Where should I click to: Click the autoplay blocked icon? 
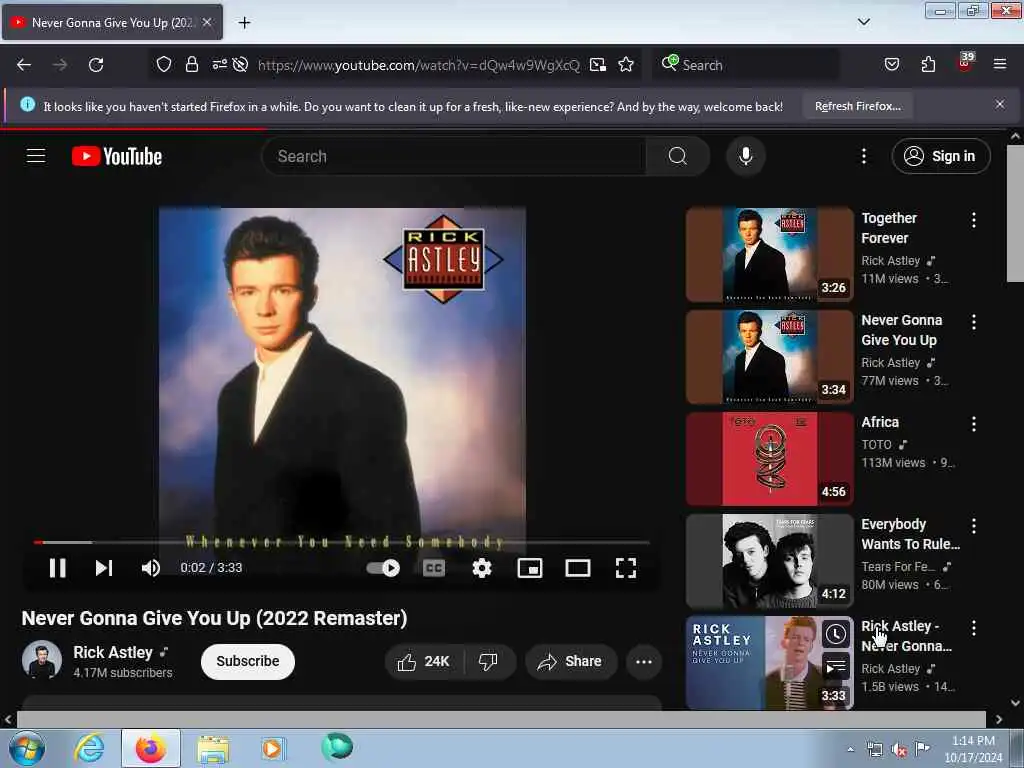(x=240, y=65)
